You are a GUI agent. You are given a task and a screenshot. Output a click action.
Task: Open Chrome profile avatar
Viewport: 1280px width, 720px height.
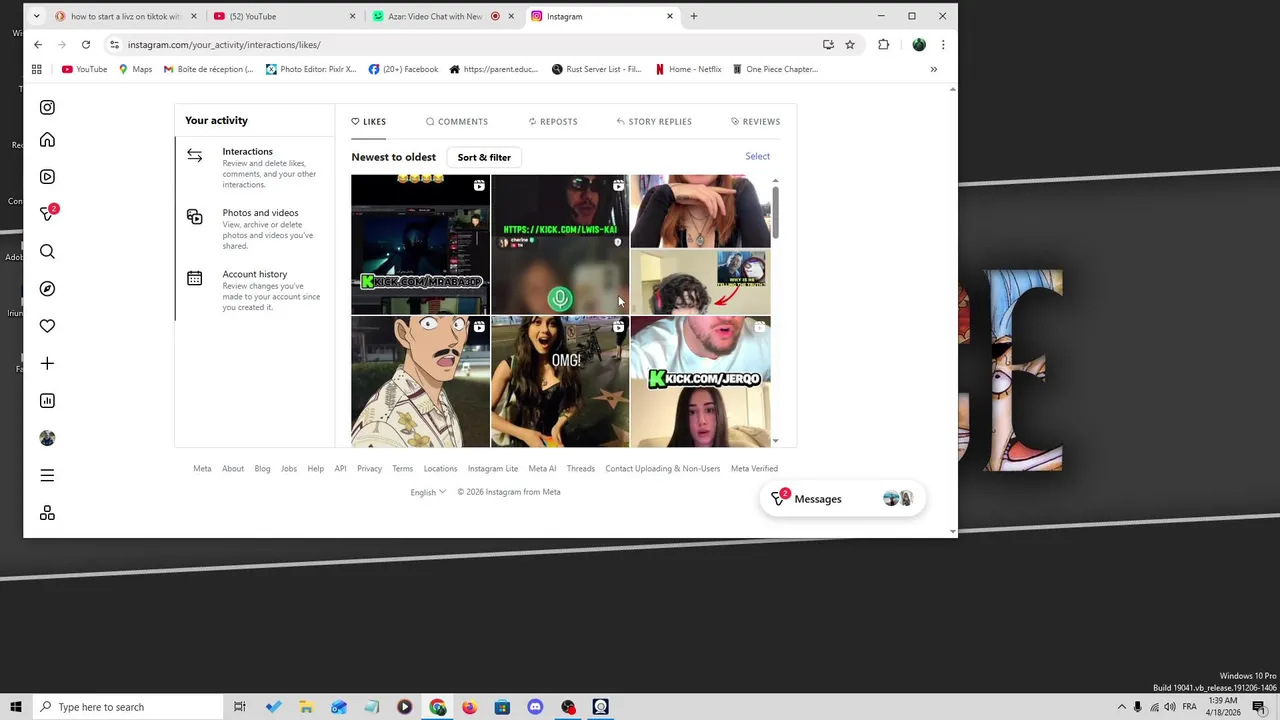coord(919,44)
